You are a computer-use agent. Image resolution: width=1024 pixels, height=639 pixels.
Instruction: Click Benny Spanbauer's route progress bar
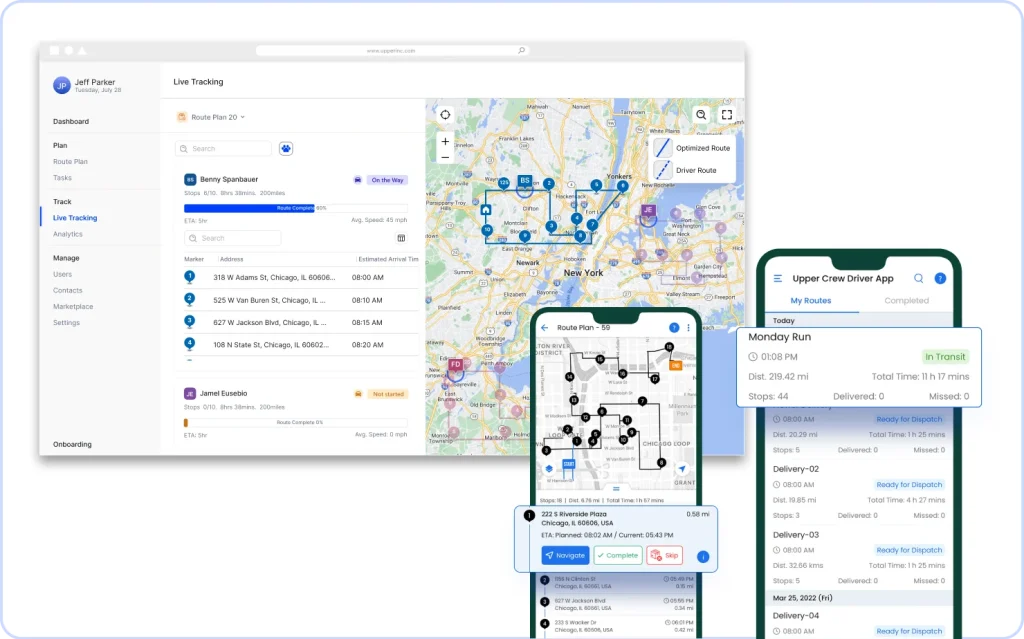click(296, 208)
